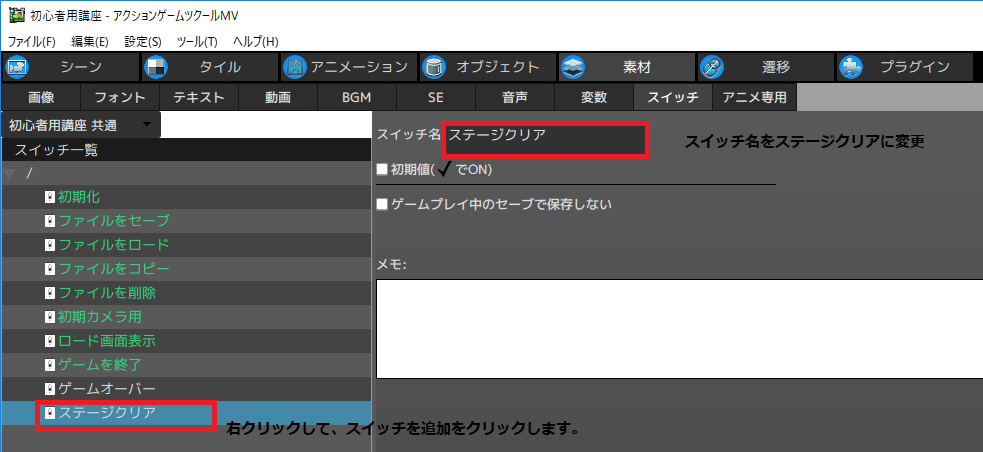This screenshot has height=452, width=983.
Task: Click the Transition (遷移) link icon
Action: pos(712,67)
